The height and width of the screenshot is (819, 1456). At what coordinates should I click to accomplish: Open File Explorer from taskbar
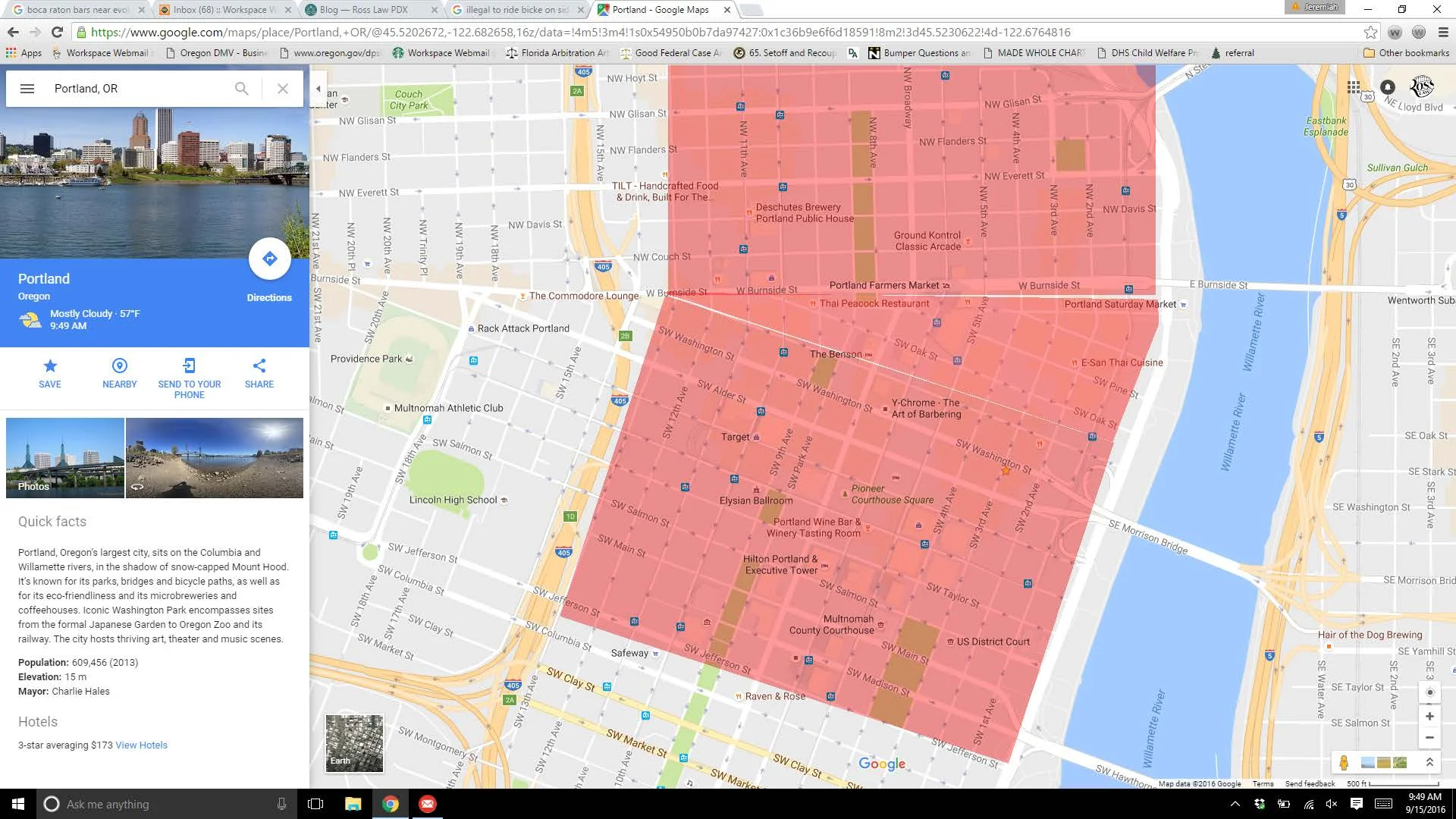(x=353, y=804)
